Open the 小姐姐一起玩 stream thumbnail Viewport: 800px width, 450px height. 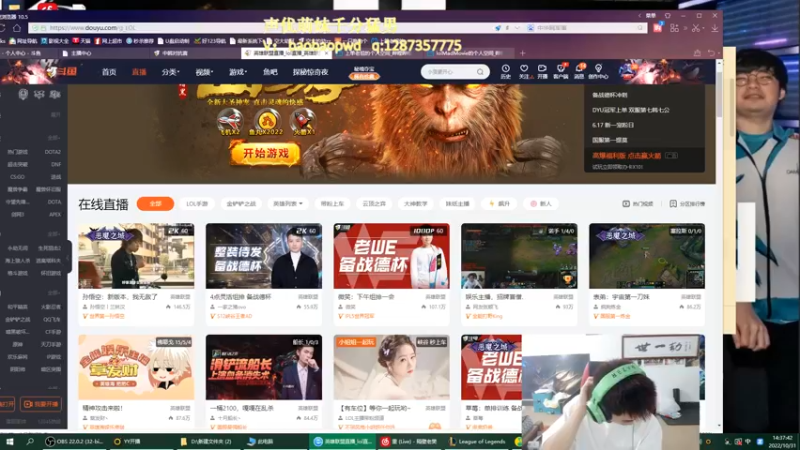click(x=391, y=367)
